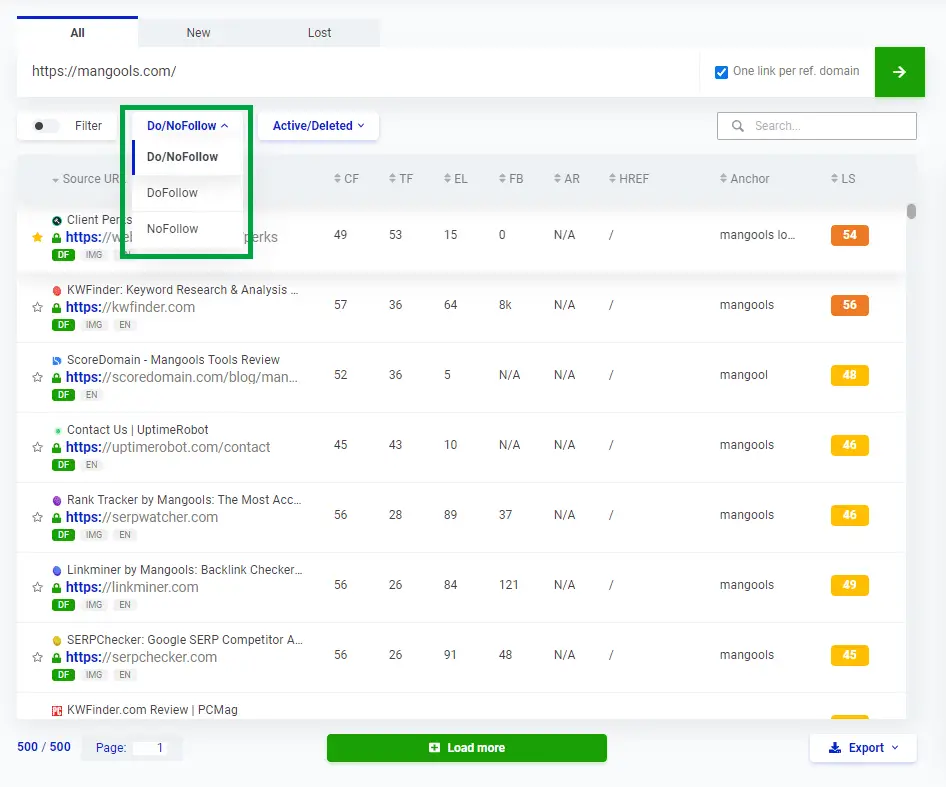Open the https://linkminer.com link
This screenshot has height=787, width=946.
tap(132, 587)
